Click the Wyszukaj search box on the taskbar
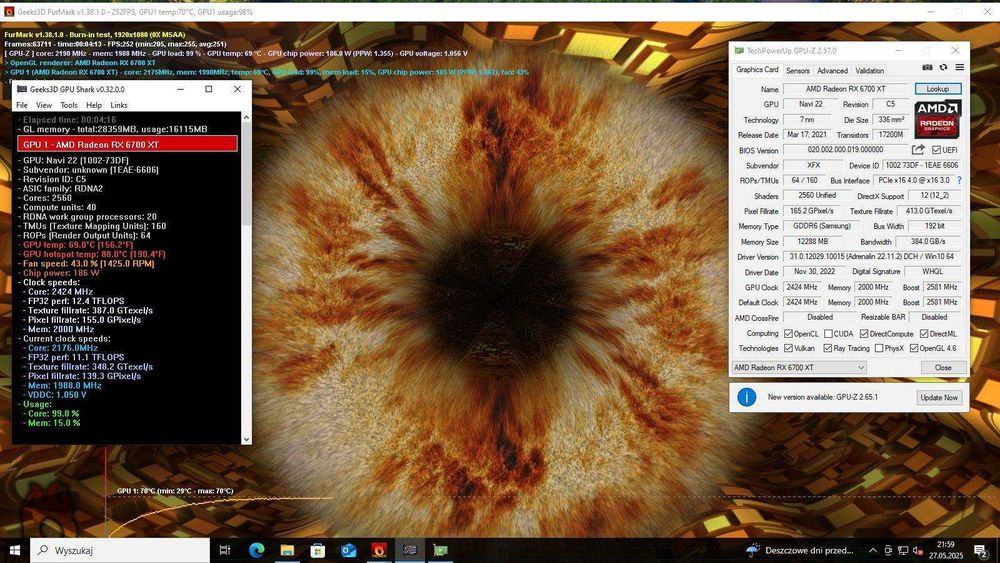Viewport: 1000px width, 563px height. 119,550
